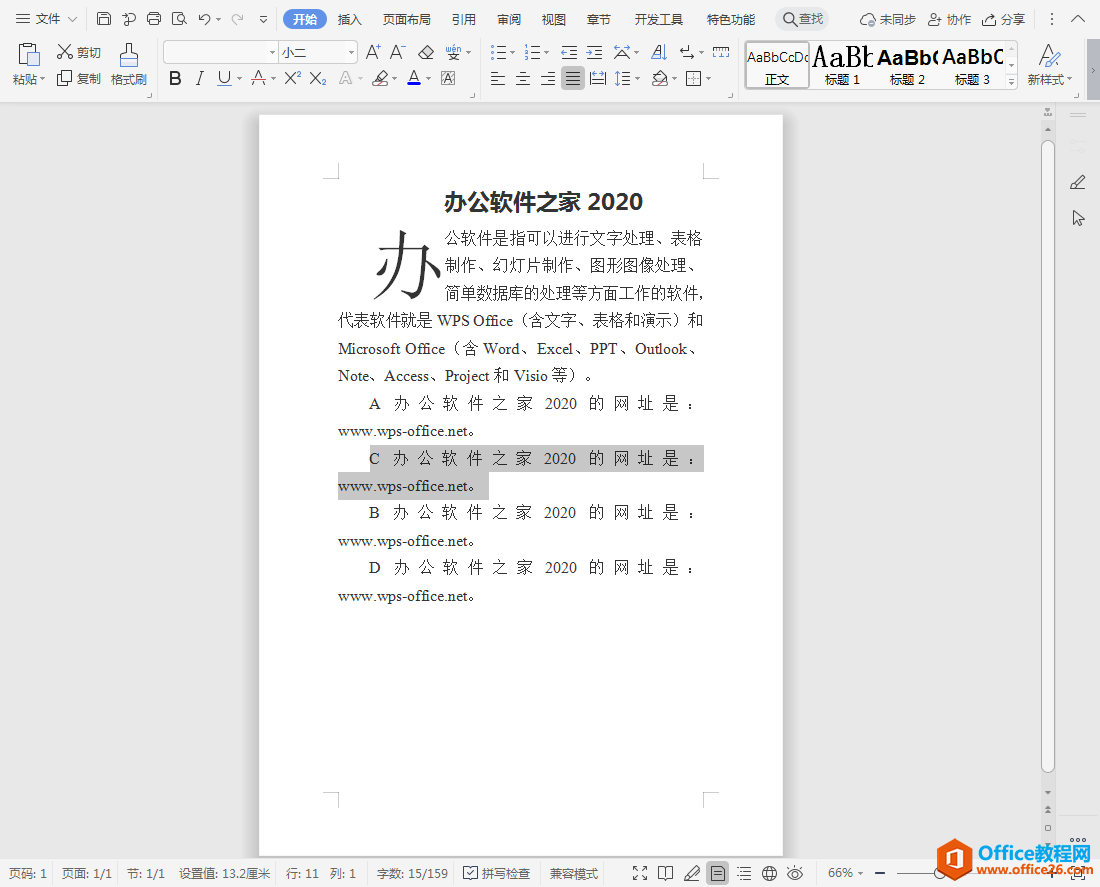1100x887 pixels.
Task: Toggle bold formatting with the B button
Action: (175, 78)
